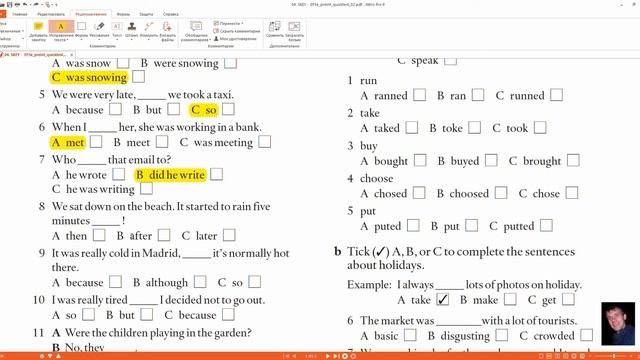Click the Save icon in quick access toolbar

click(9, 4)
